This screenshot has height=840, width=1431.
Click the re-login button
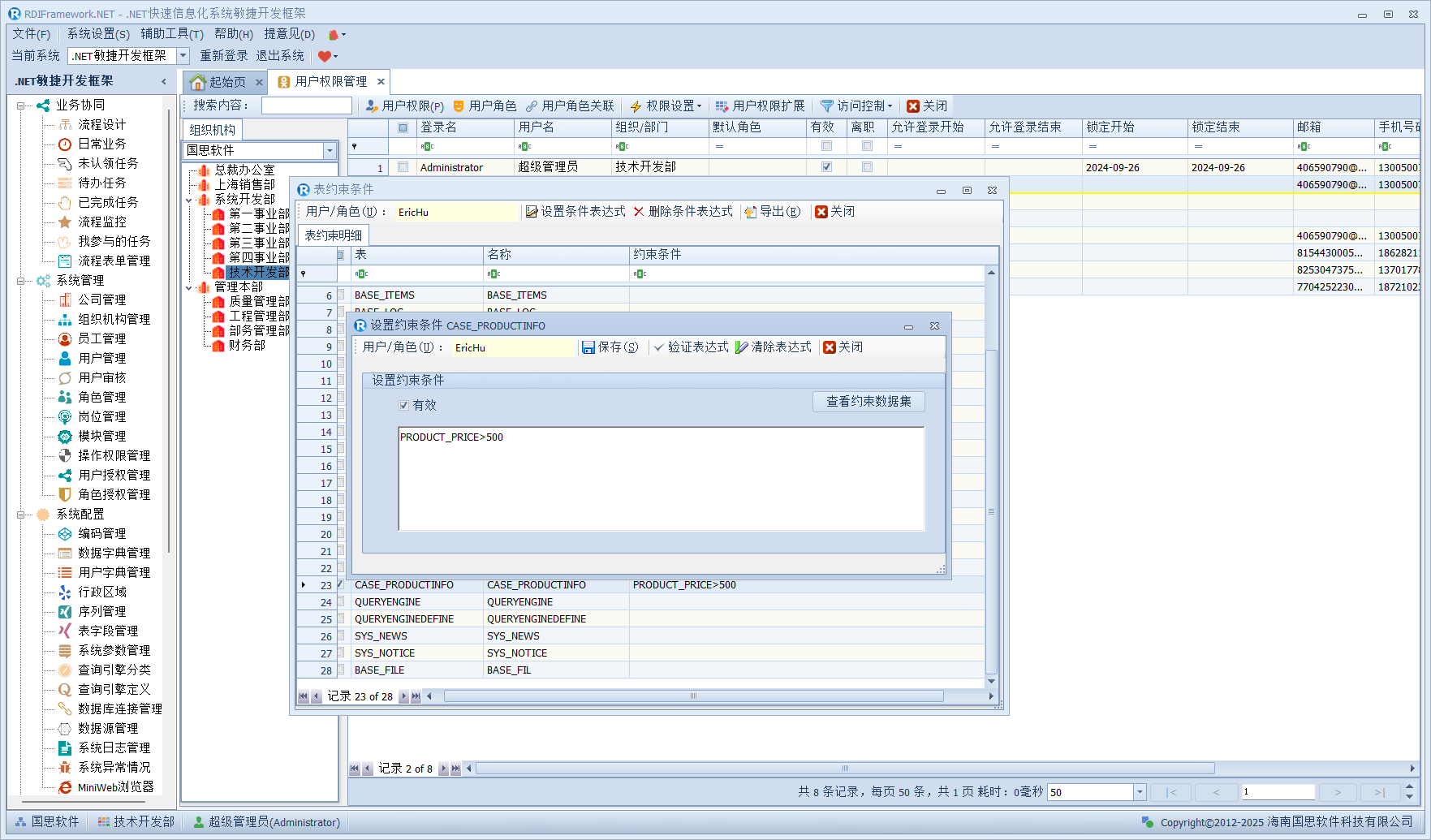pyautogui.click(x=223, y=56)
